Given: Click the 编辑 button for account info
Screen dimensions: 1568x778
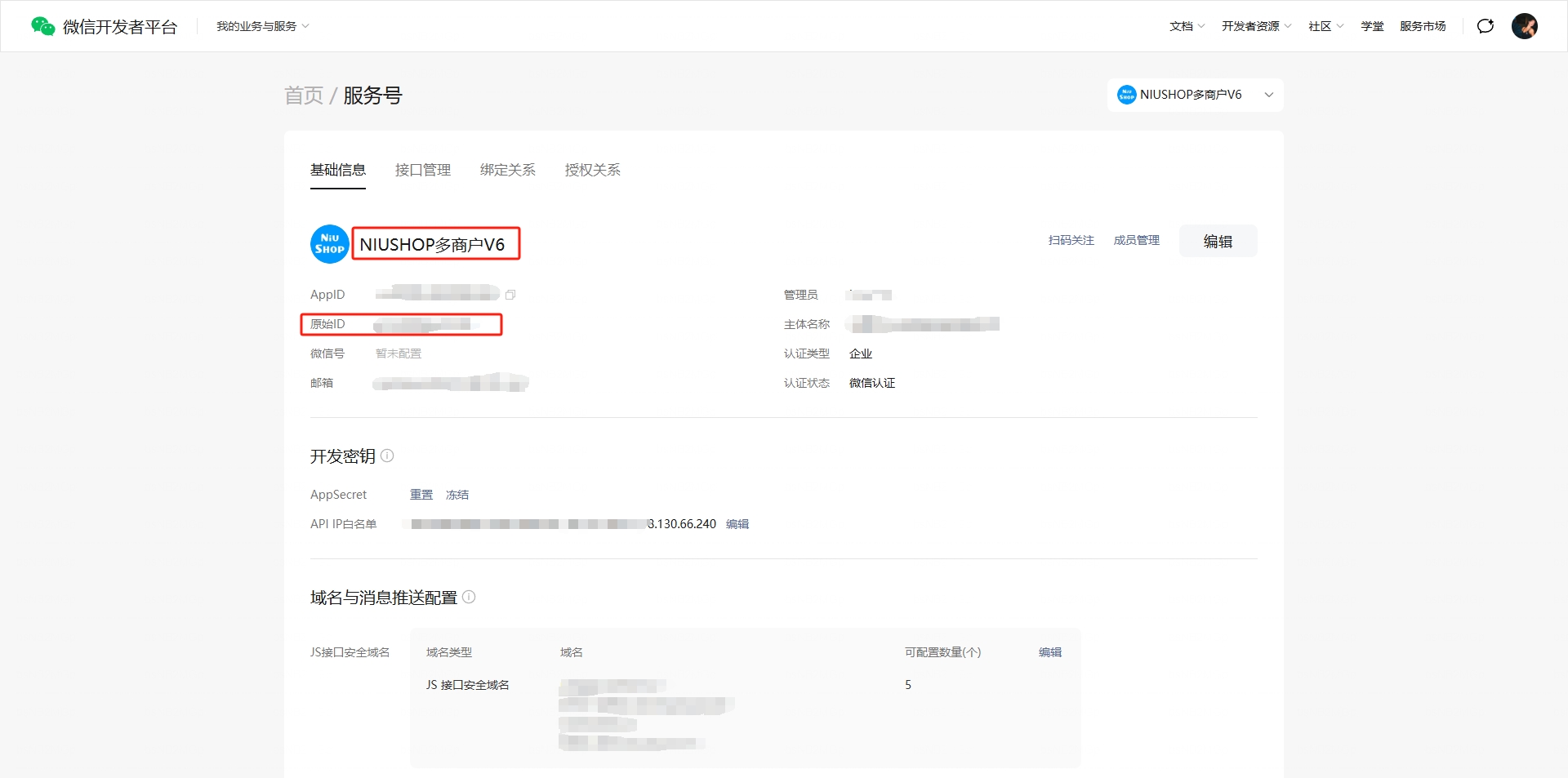Looking at the screenshot, I should 1218,241.
